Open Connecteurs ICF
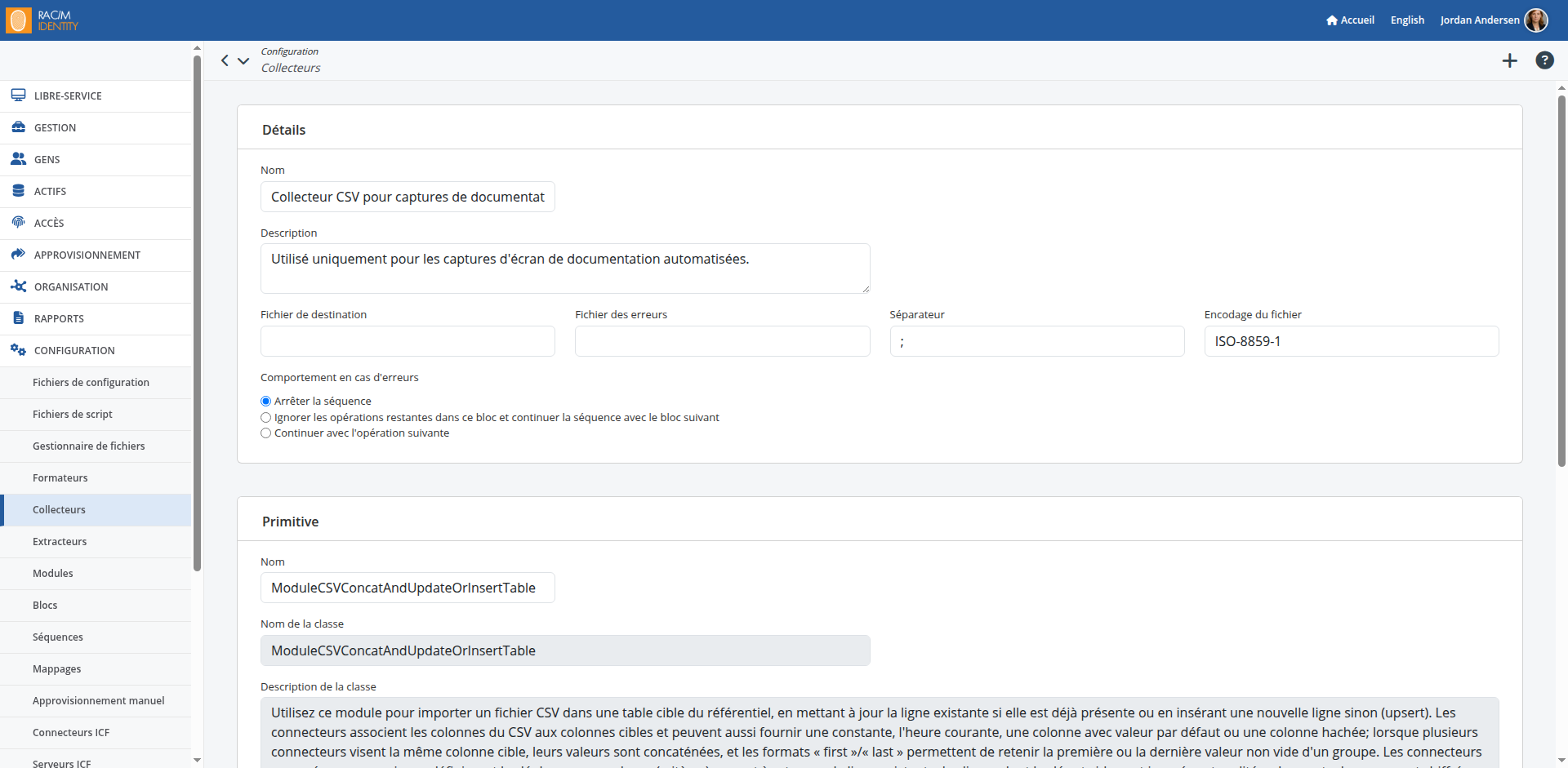The width and height of the screenshot is (1568, 768). coord(96,733)
